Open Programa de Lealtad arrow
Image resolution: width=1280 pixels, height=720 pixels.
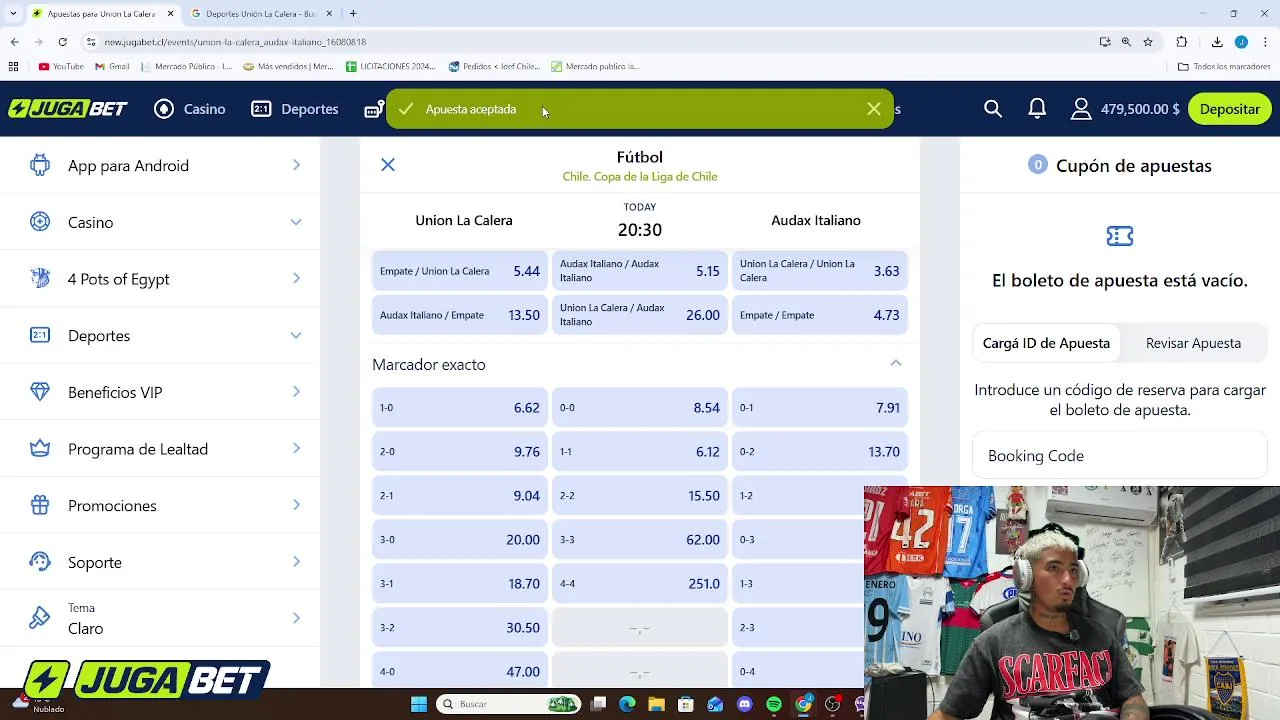(296, 449)
